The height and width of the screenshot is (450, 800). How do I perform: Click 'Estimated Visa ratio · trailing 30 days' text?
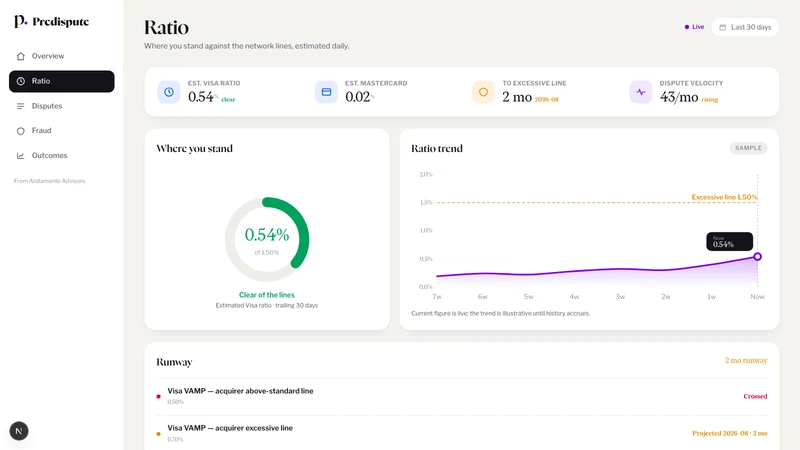click(267, 306)
